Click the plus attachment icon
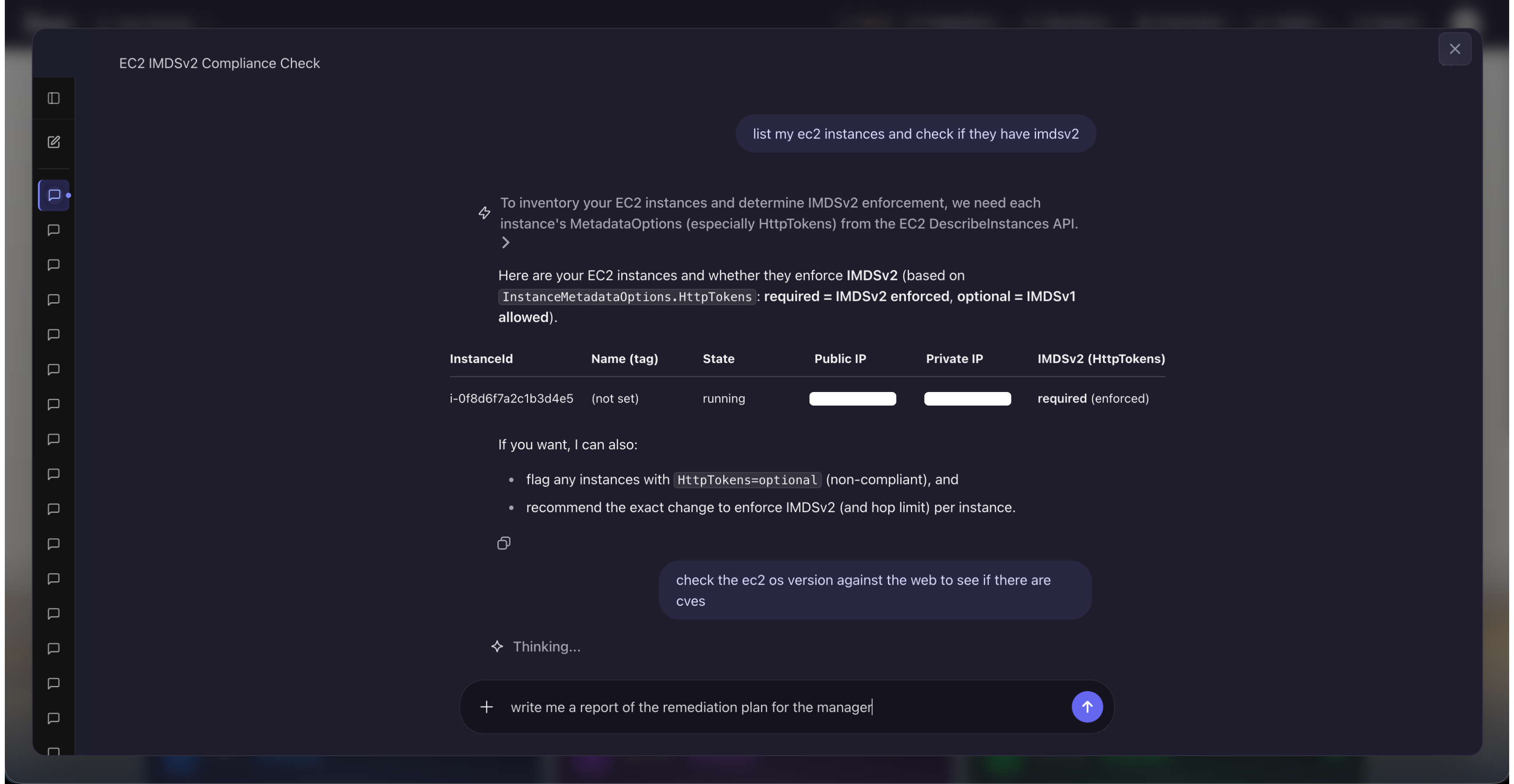The width and height of the screenshot is (1514, 784). coord(486,706)
